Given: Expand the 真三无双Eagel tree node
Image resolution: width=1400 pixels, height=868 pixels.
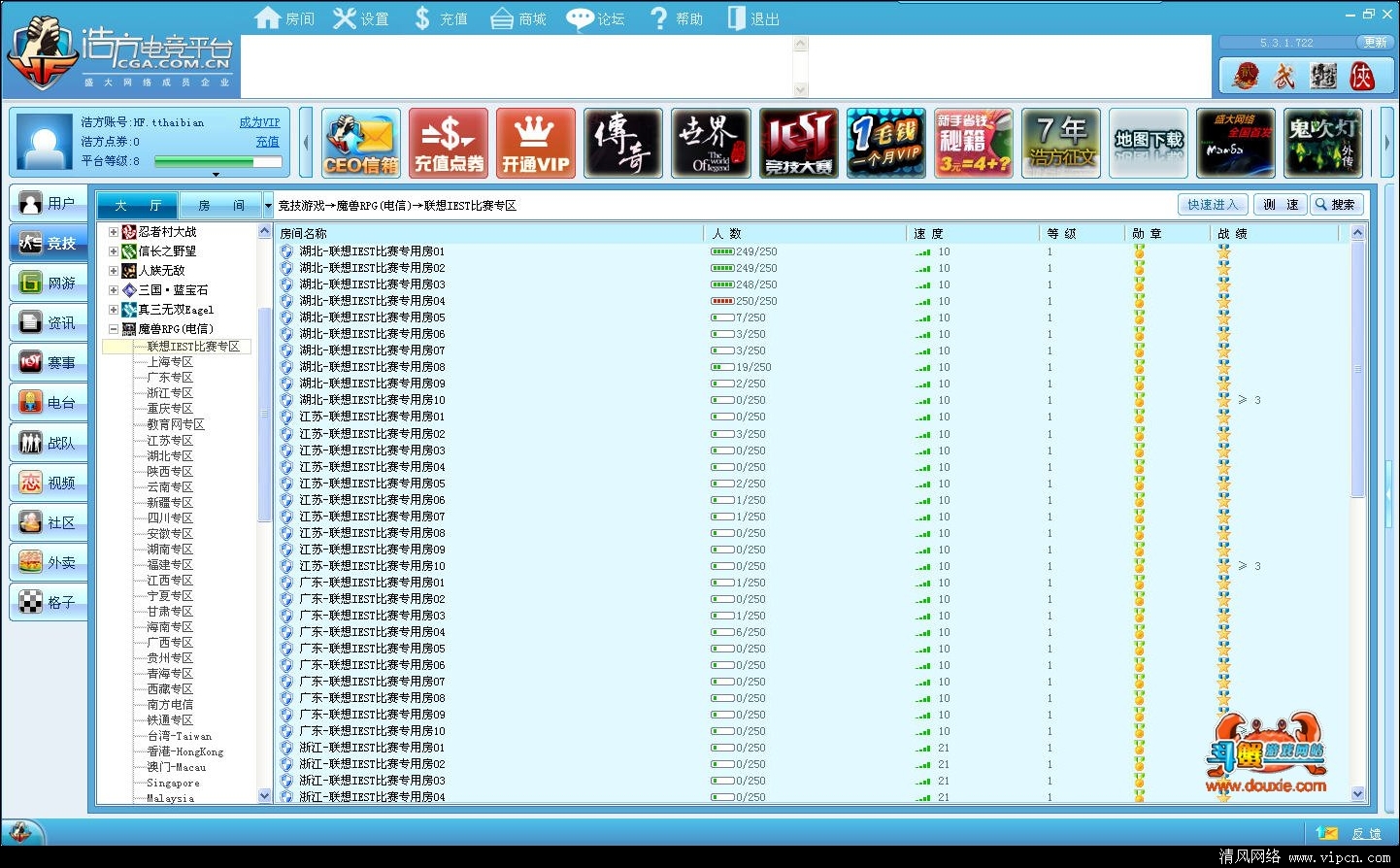Looking at the screenshot, I should tap(114, 310).
